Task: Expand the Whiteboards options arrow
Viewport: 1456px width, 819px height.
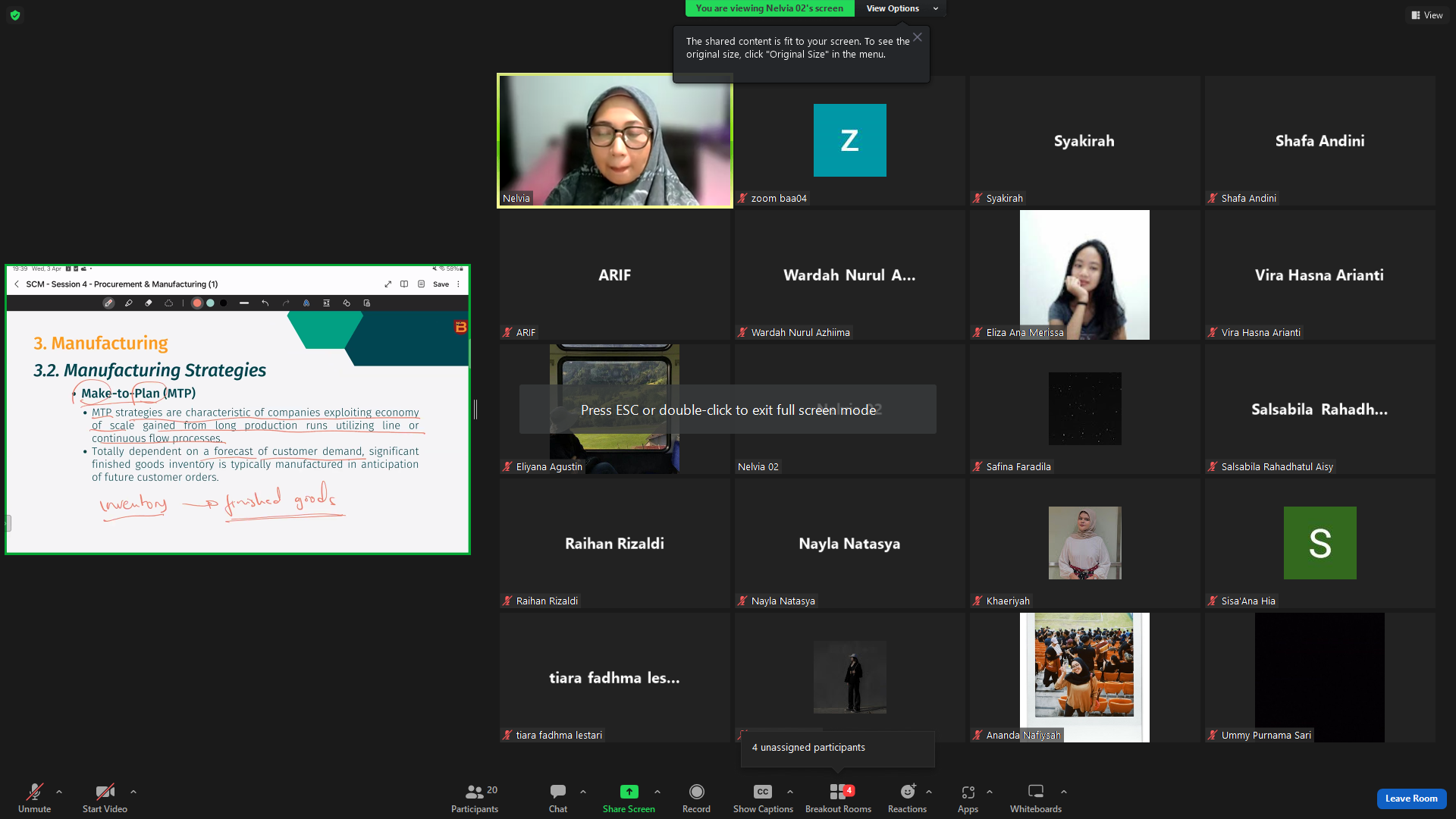Action: click(1064, 792)
